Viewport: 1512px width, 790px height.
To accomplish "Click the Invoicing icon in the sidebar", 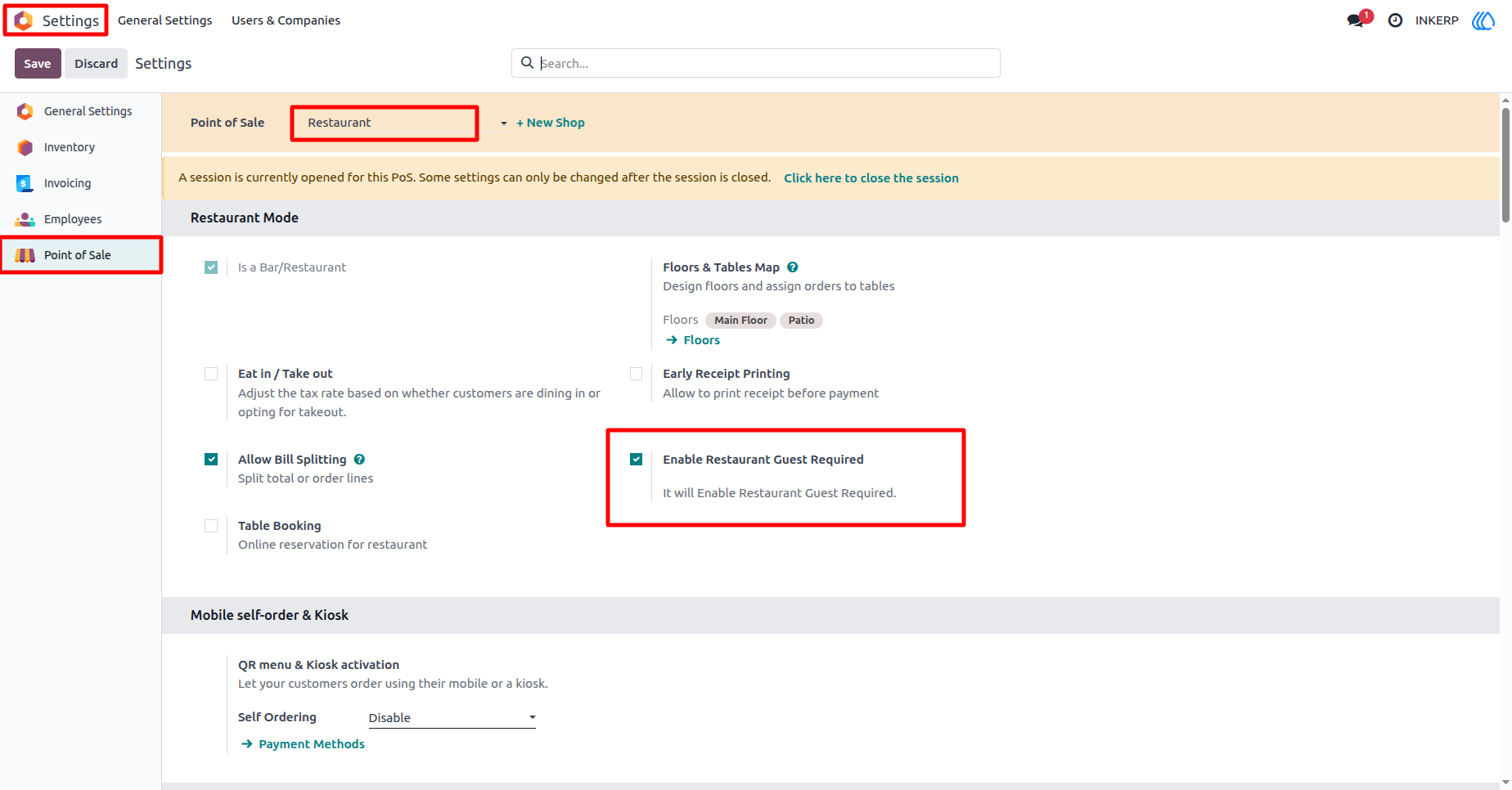I will click(x=25, y=183).
